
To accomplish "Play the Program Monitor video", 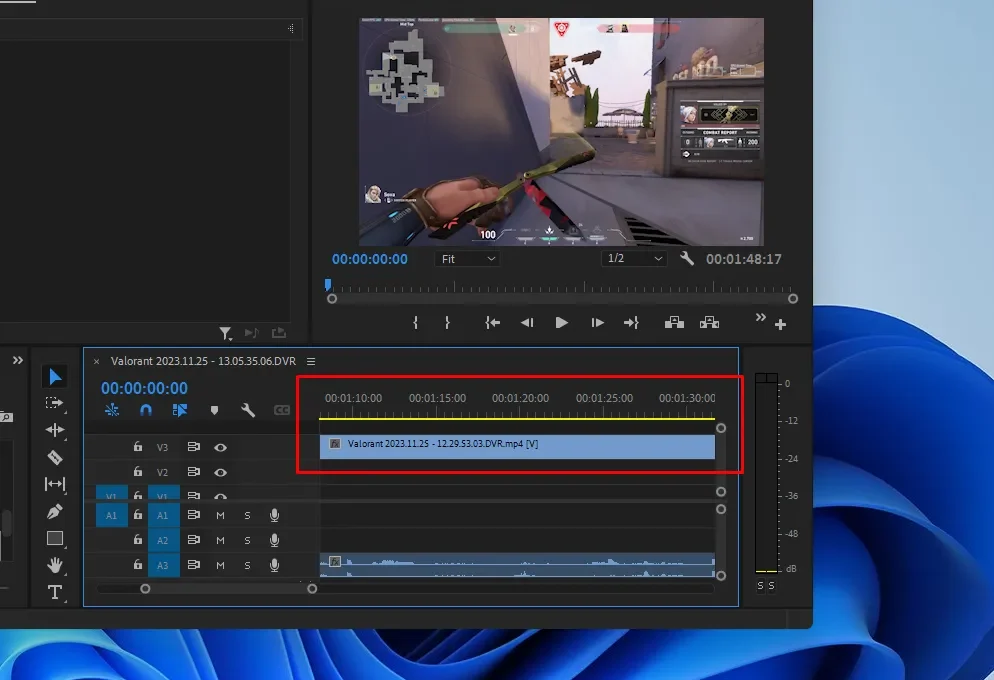I will pos(561,323).
